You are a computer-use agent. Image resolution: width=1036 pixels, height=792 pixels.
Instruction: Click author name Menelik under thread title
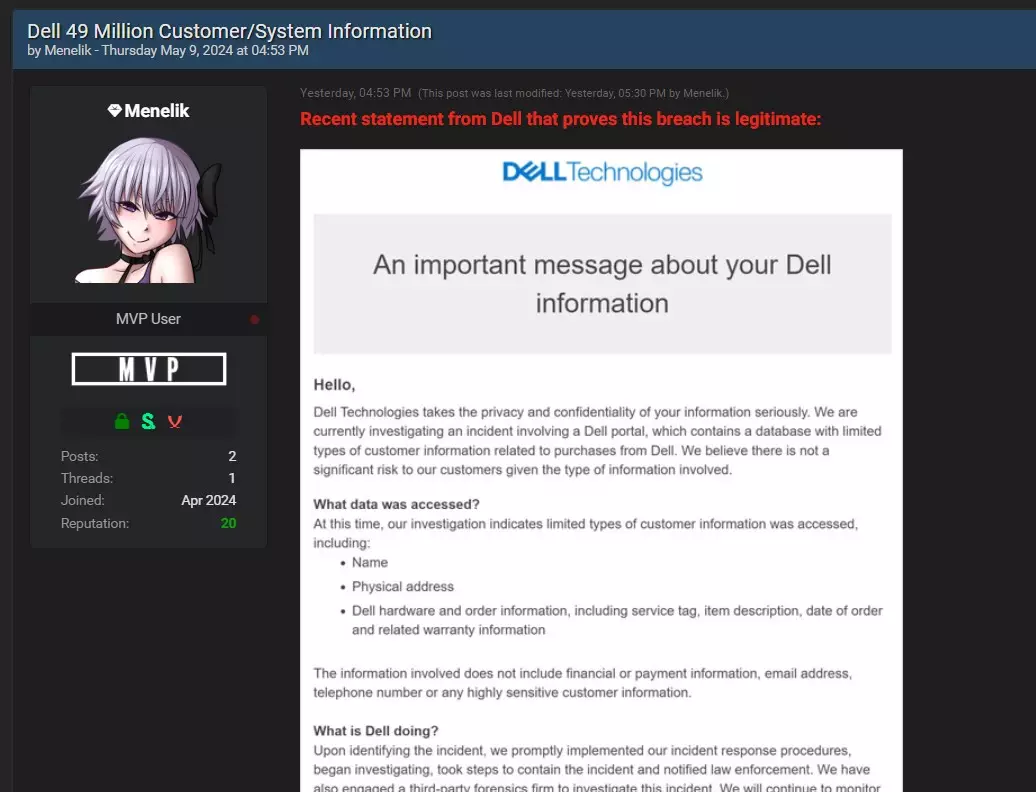[70, 50]
